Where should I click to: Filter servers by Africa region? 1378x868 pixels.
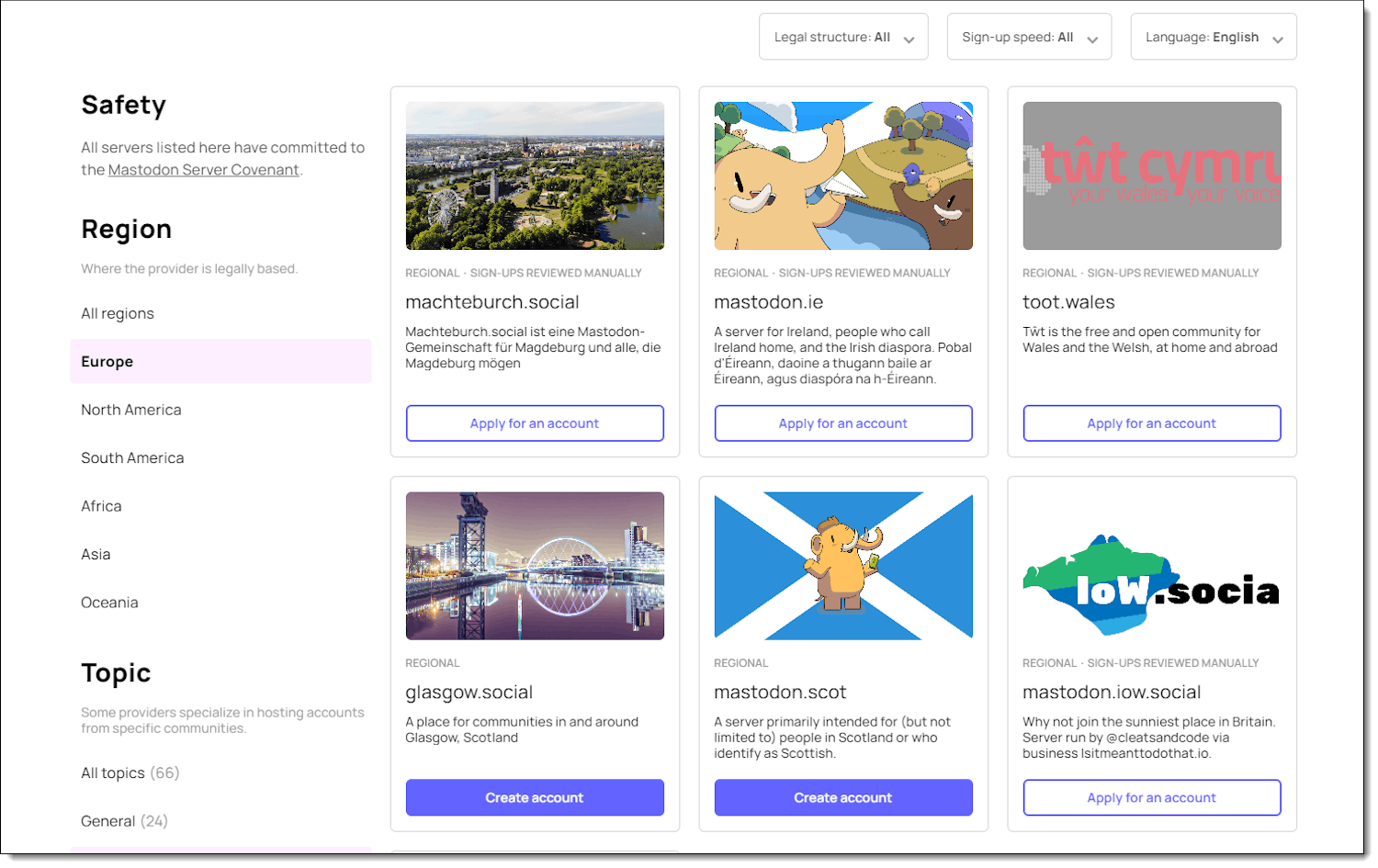tap(101, 505)
